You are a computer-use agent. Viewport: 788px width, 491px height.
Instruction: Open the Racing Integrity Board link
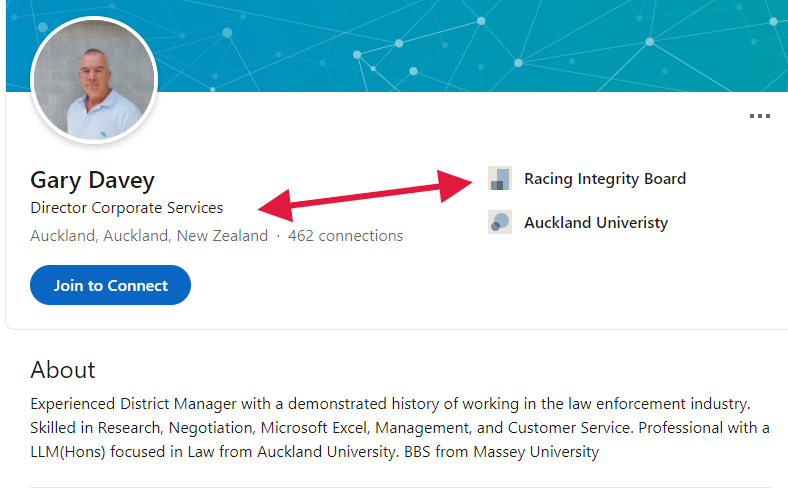point(605,179)
